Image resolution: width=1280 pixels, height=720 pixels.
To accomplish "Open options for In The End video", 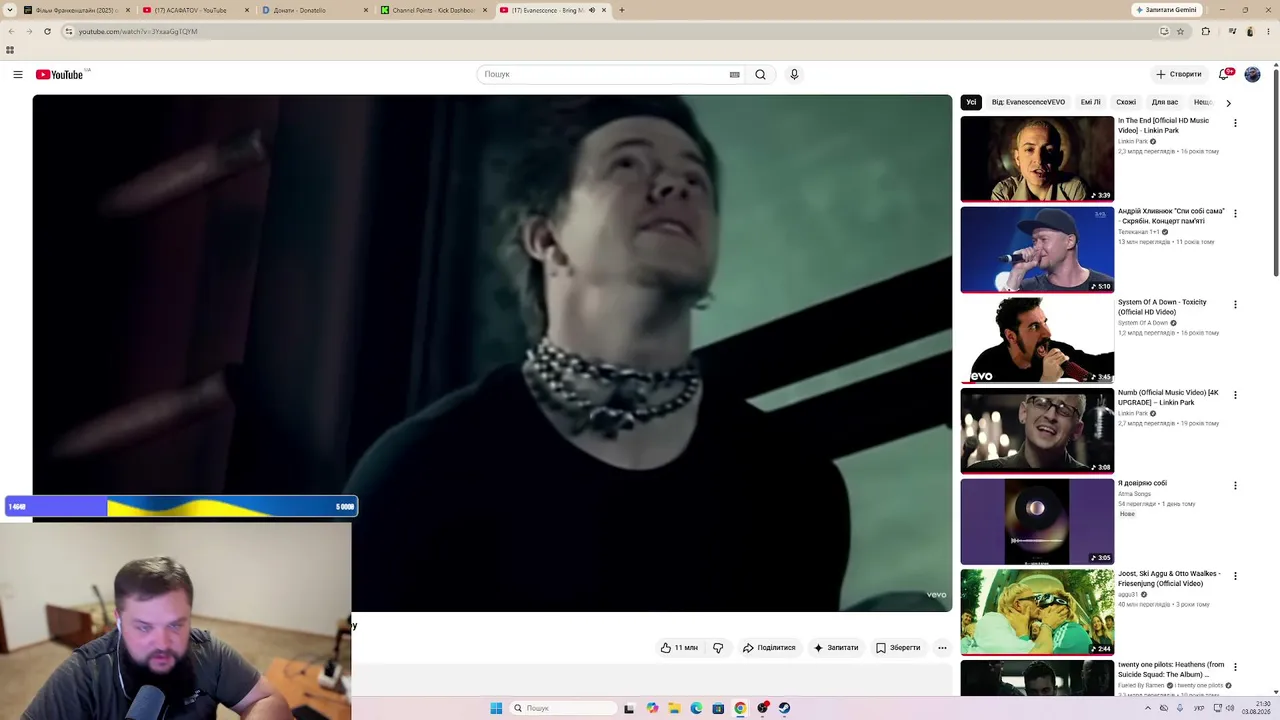I will 1235,123.
